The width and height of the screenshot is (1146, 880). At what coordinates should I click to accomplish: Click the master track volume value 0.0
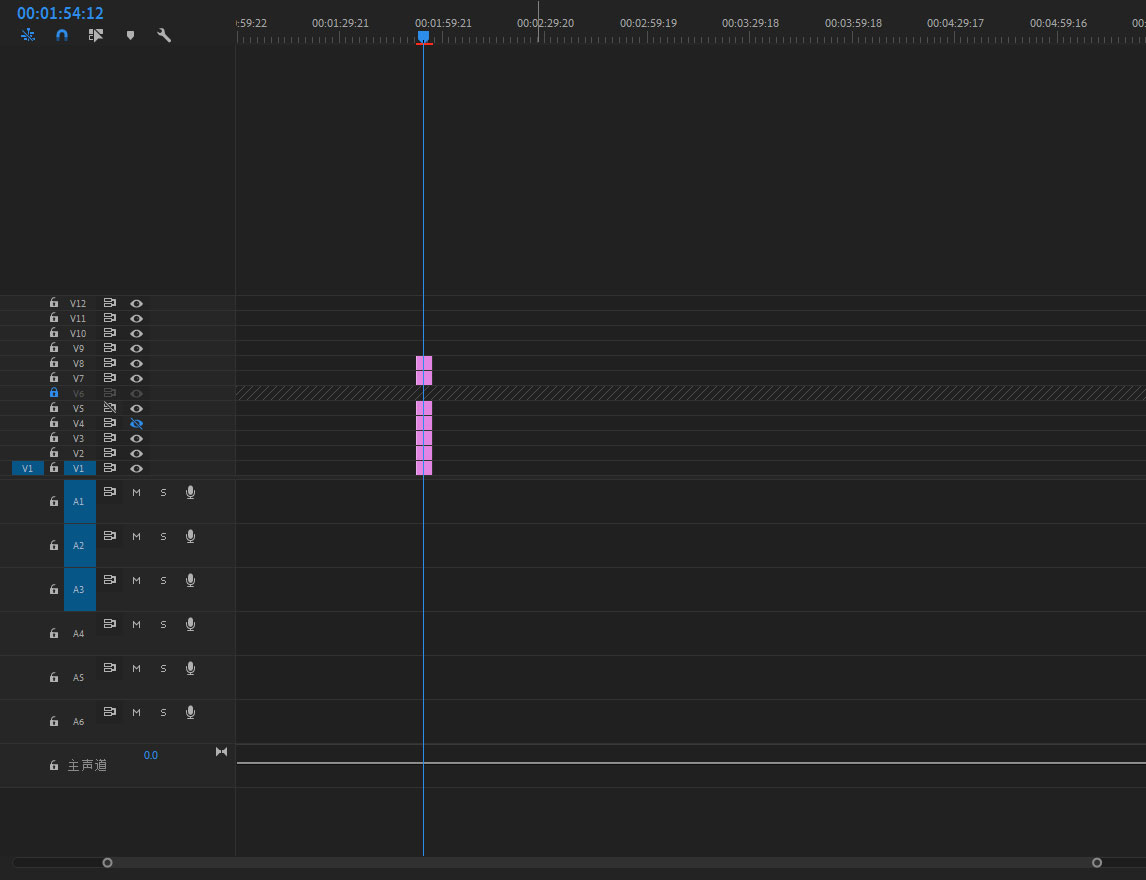pos(150,755)
